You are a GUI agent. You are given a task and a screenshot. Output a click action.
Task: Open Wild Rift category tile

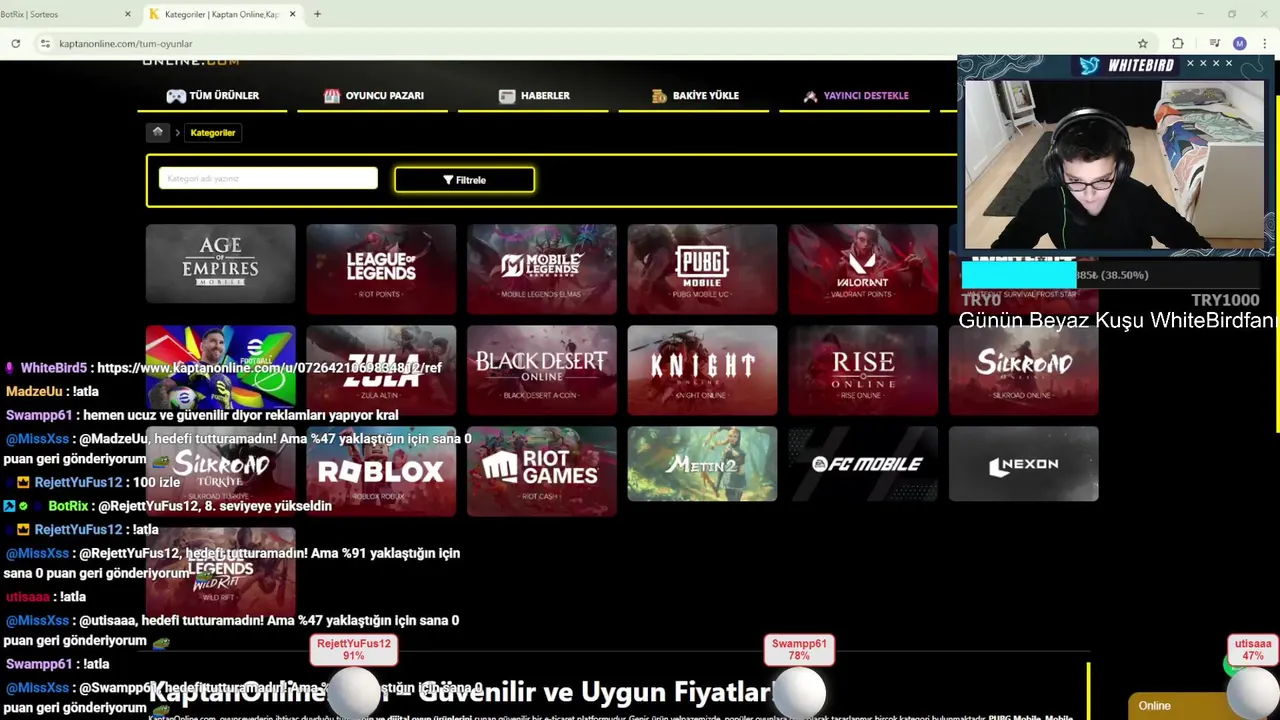point(220,572)
